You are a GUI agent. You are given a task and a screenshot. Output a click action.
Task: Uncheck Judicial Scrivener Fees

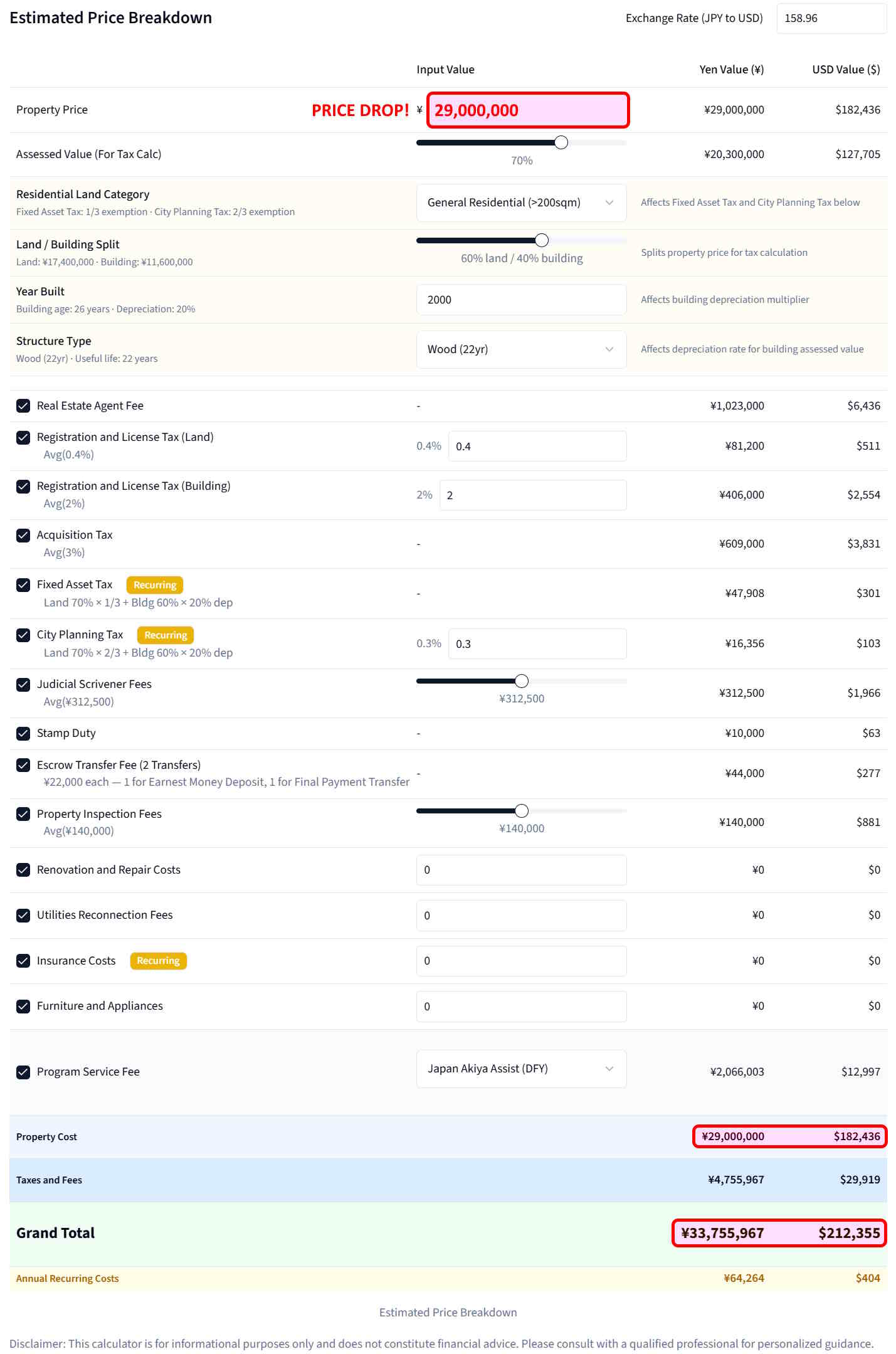[x=23, y=684]
